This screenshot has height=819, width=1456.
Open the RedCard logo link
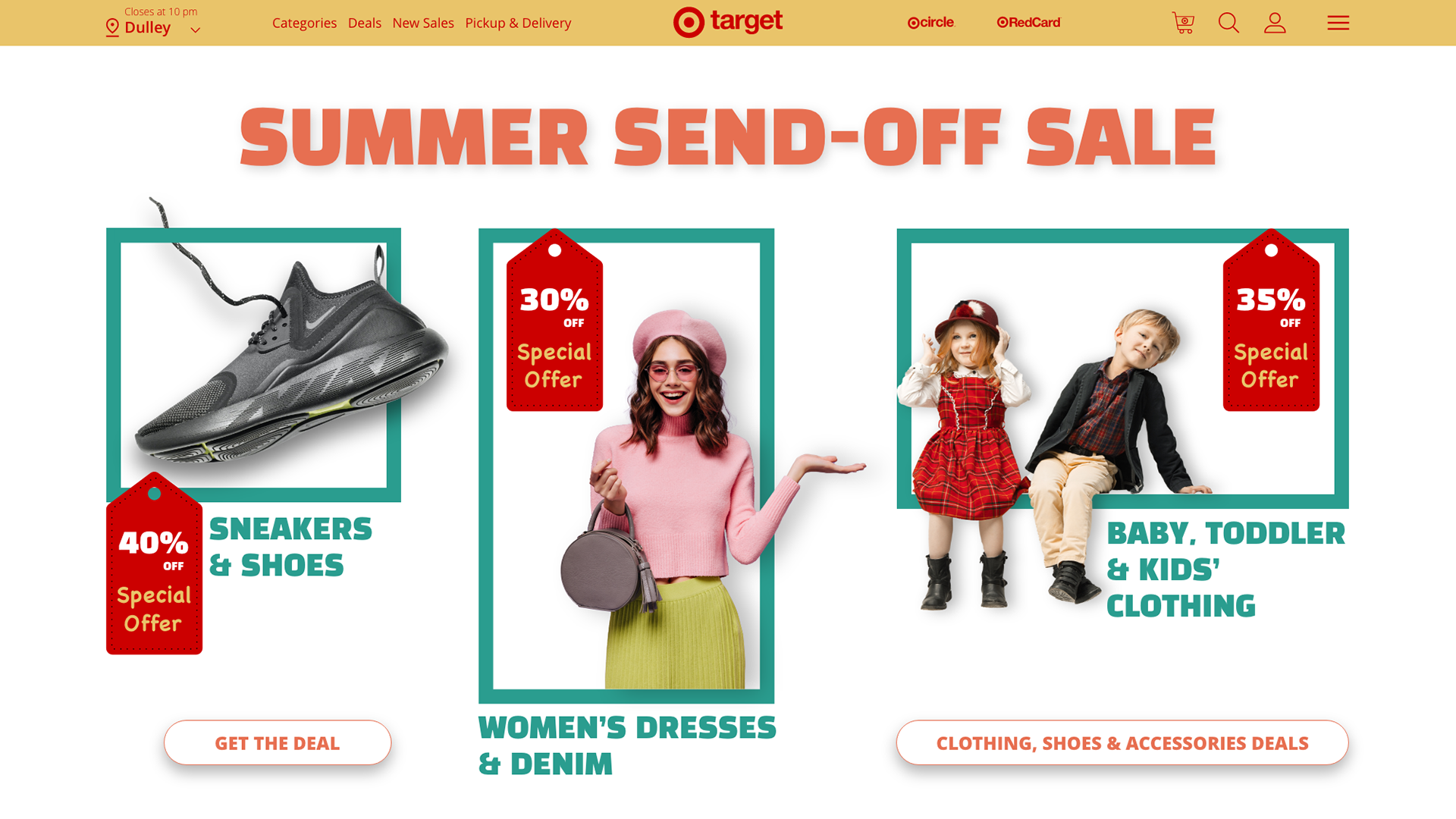click(x=1028, y=23)
